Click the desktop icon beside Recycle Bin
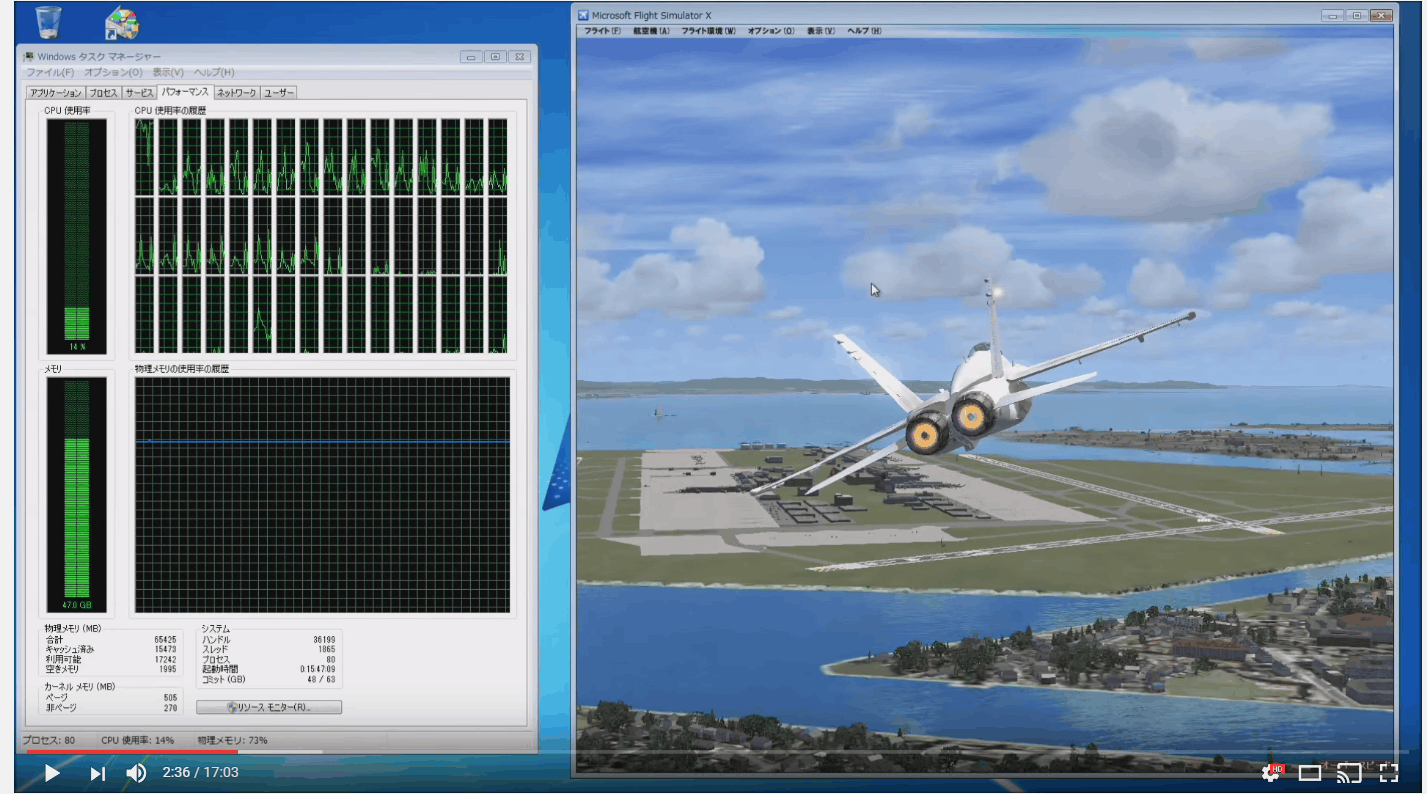Image resolution: width=1427 pixels, height=794 pixels. pos(122,22)
